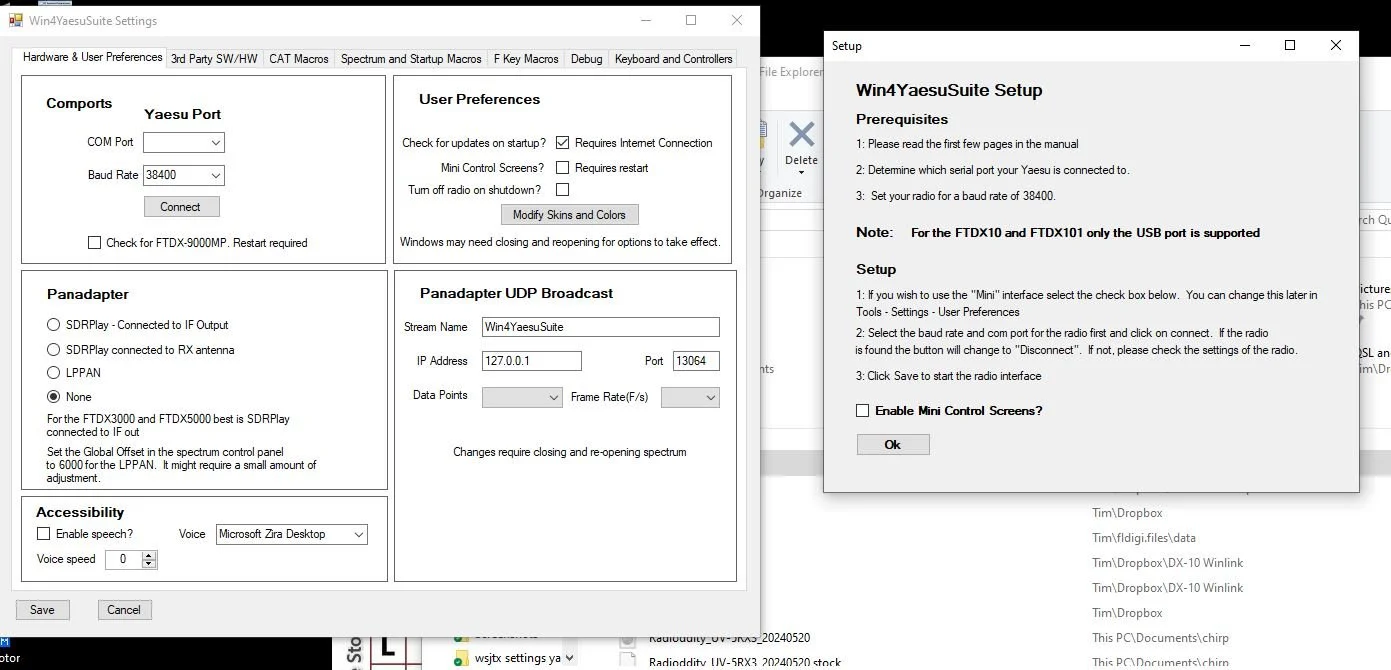
Task: Click the IP Address field 127.0.0.1
Action: point(531,361)
